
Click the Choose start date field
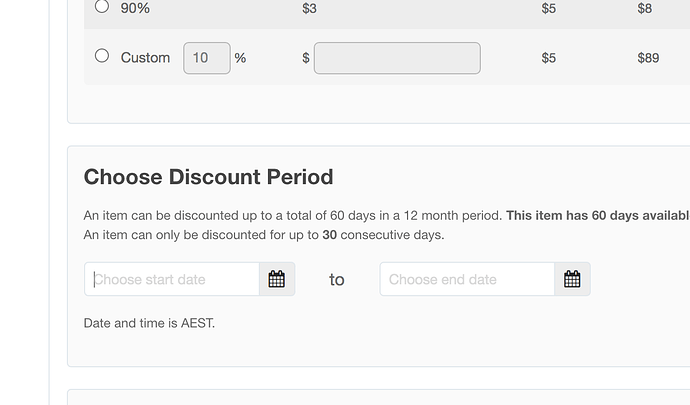coord(172,279)
